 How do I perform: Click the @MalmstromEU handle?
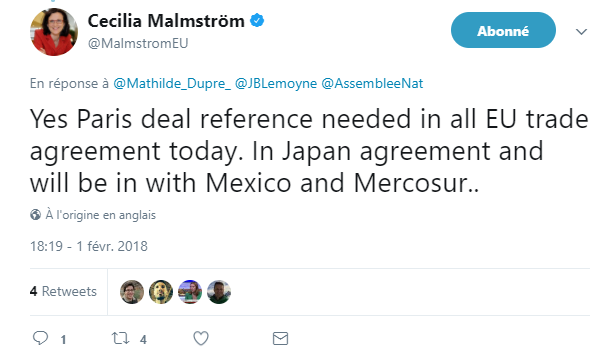(x=138, y=43)
